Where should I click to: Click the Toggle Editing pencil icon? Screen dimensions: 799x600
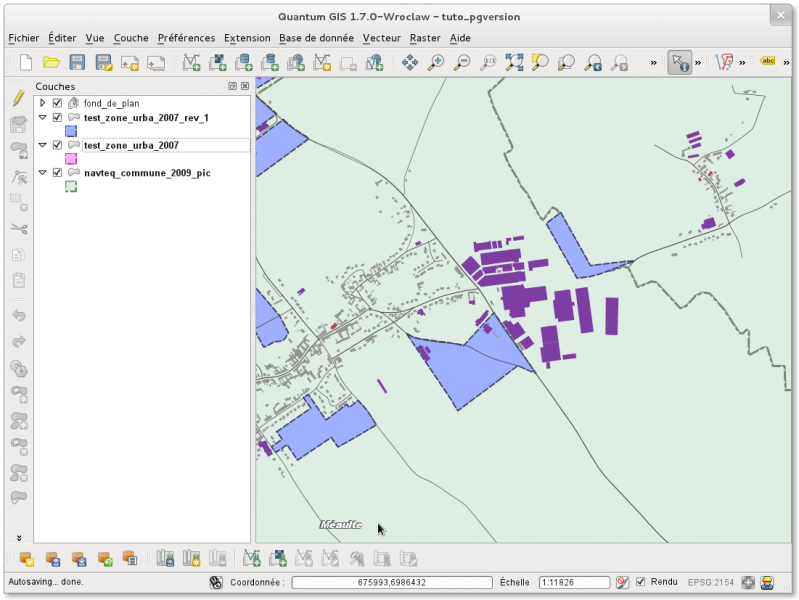18,99
